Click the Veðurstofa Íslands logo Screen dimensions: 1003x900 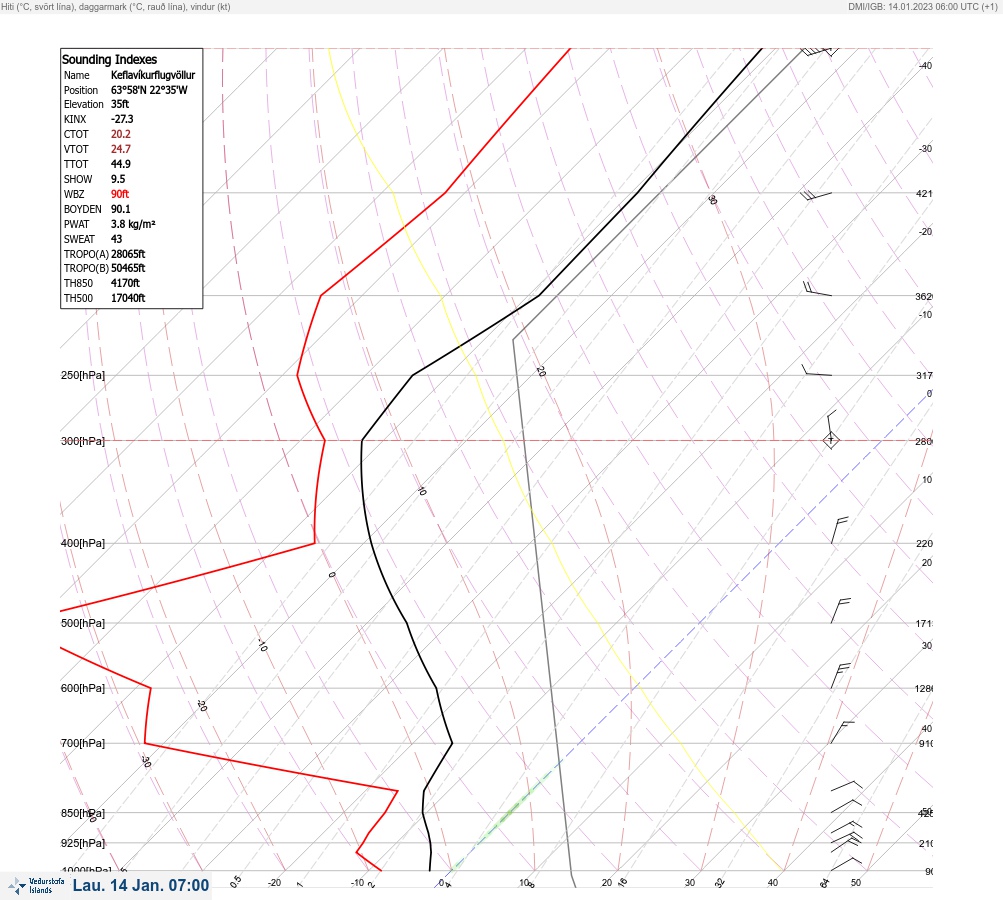tap(36, 886)
